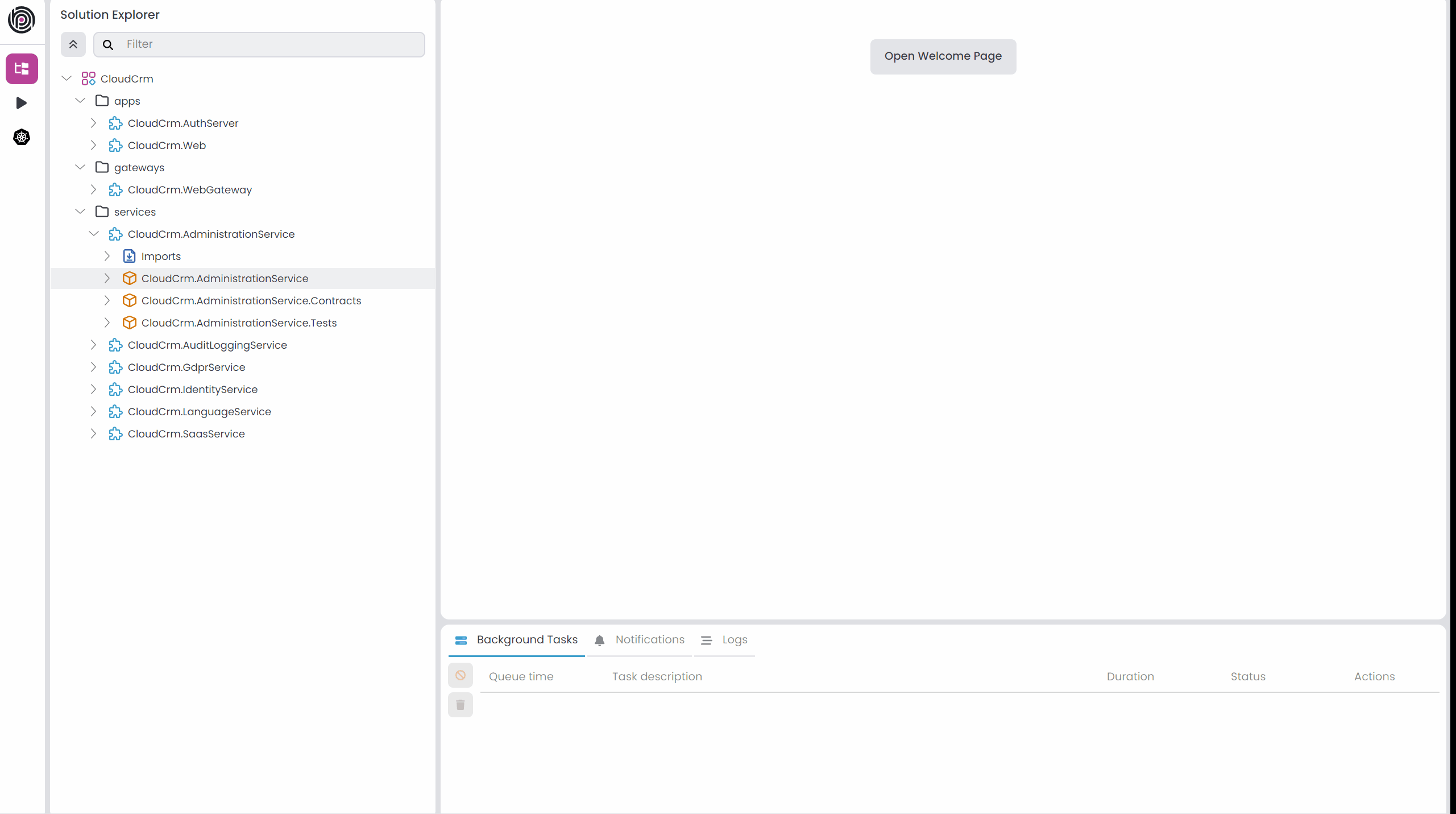This screenshot has height=814, width=1456.
Task: Select CloudCrm.AdministrationService.Contracts package
Action: click(x=251, y=300)
